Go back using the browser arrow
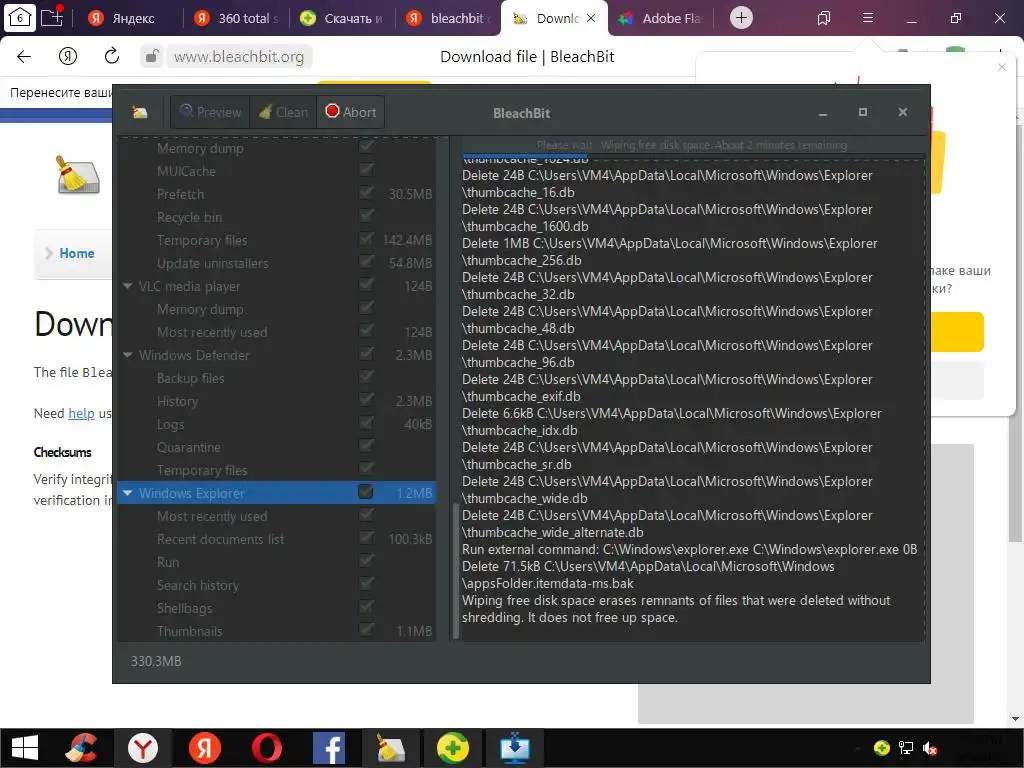 [x=24, y=56]
